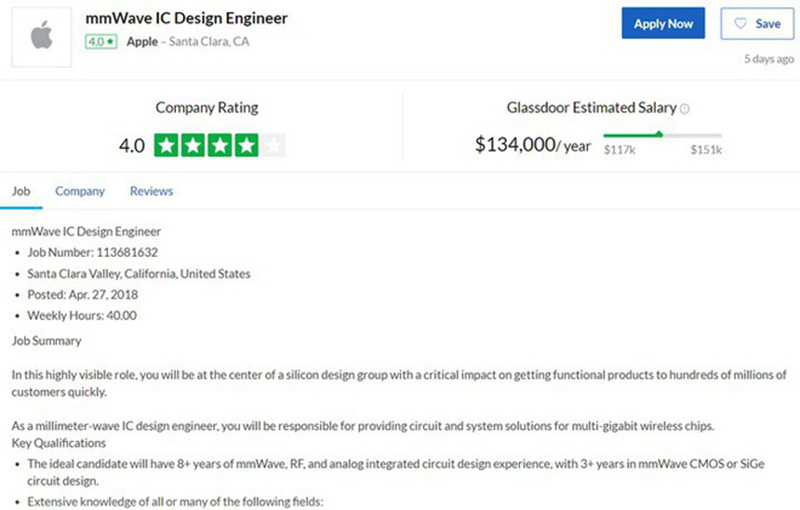Click the $151k high salary label
Viewport: 800px width, 510px height.
point(706,150)
